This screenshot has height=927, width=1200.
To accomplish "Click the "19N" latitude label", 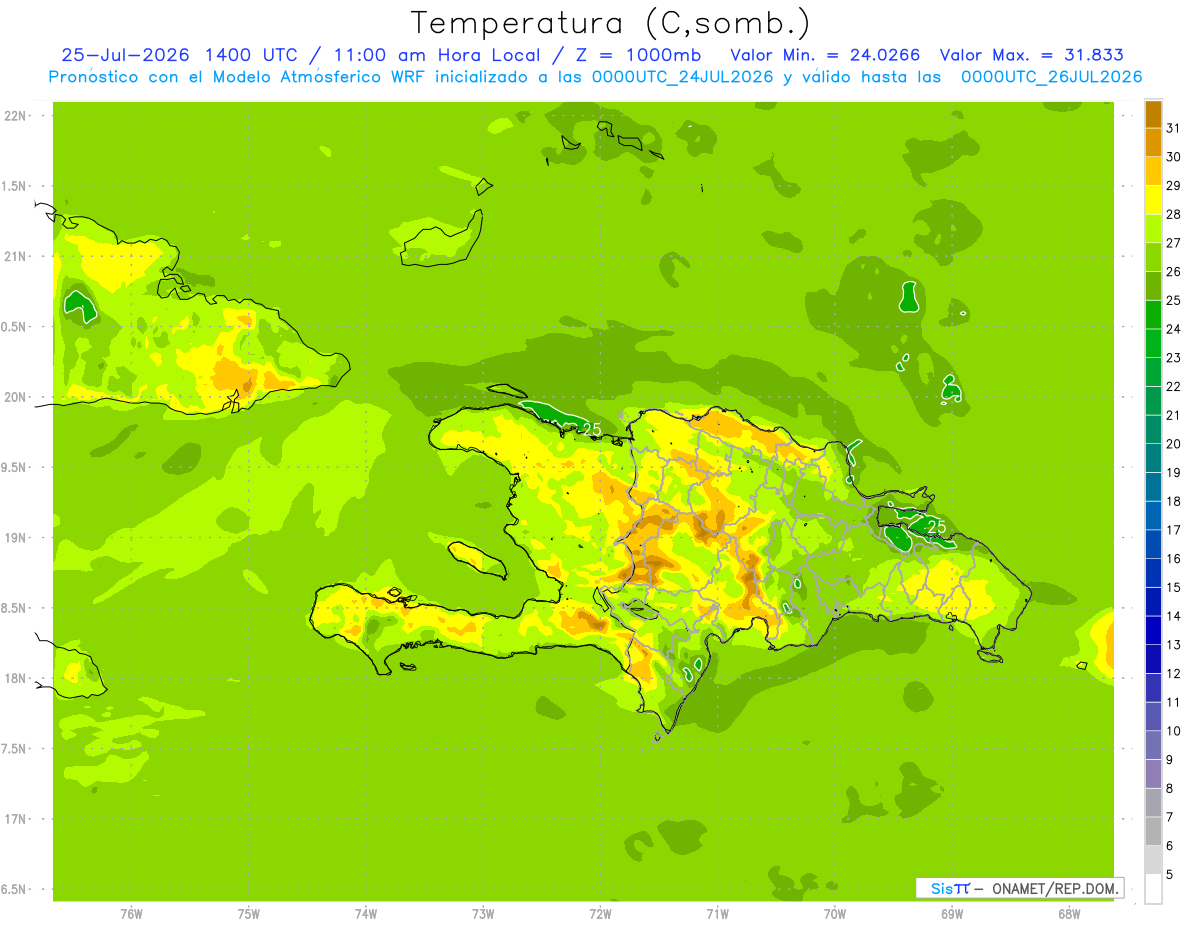I will click(15, 538).
